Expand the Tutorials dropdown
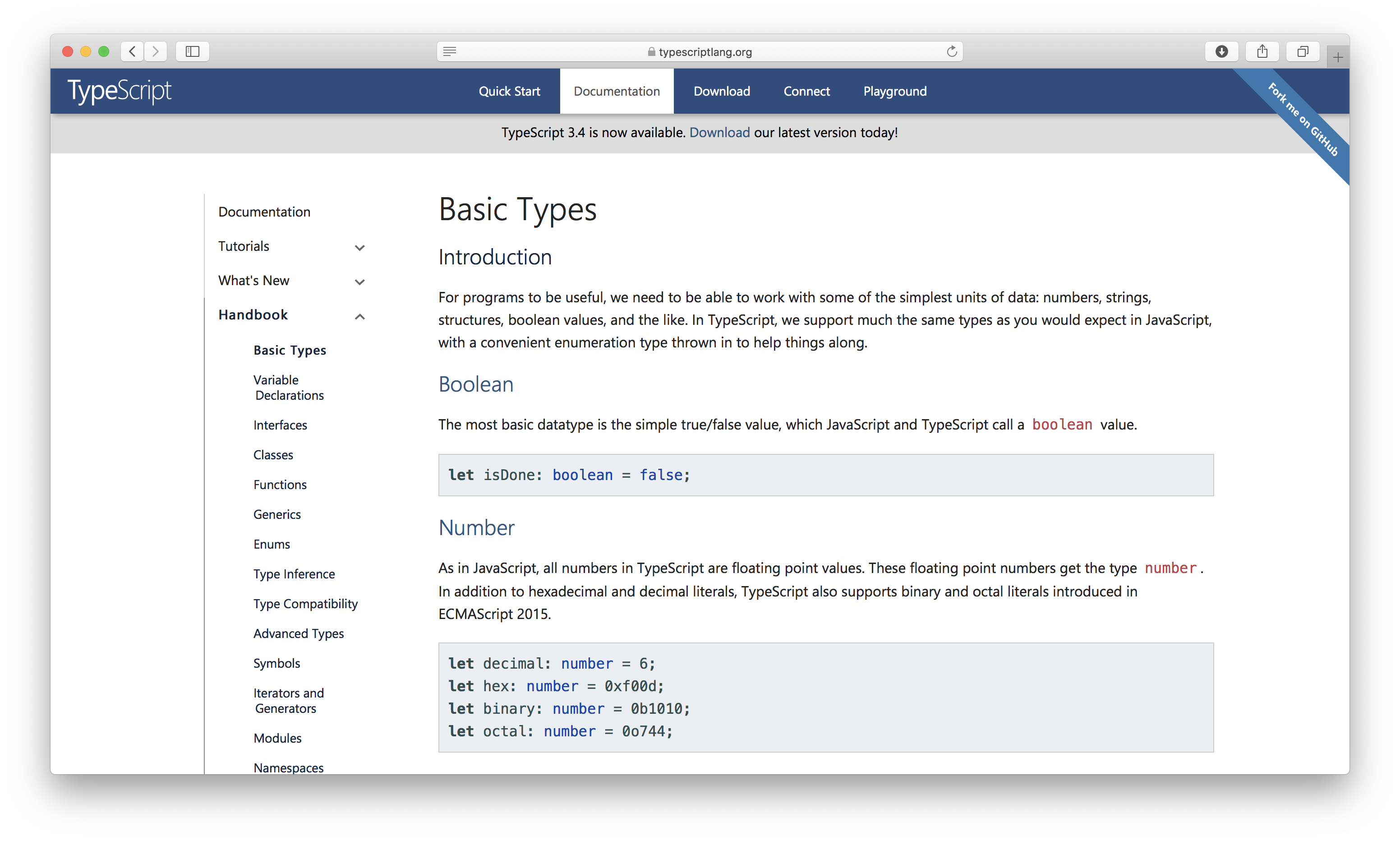This screenshot has width=1400, height=841. [x=359, y=248]
